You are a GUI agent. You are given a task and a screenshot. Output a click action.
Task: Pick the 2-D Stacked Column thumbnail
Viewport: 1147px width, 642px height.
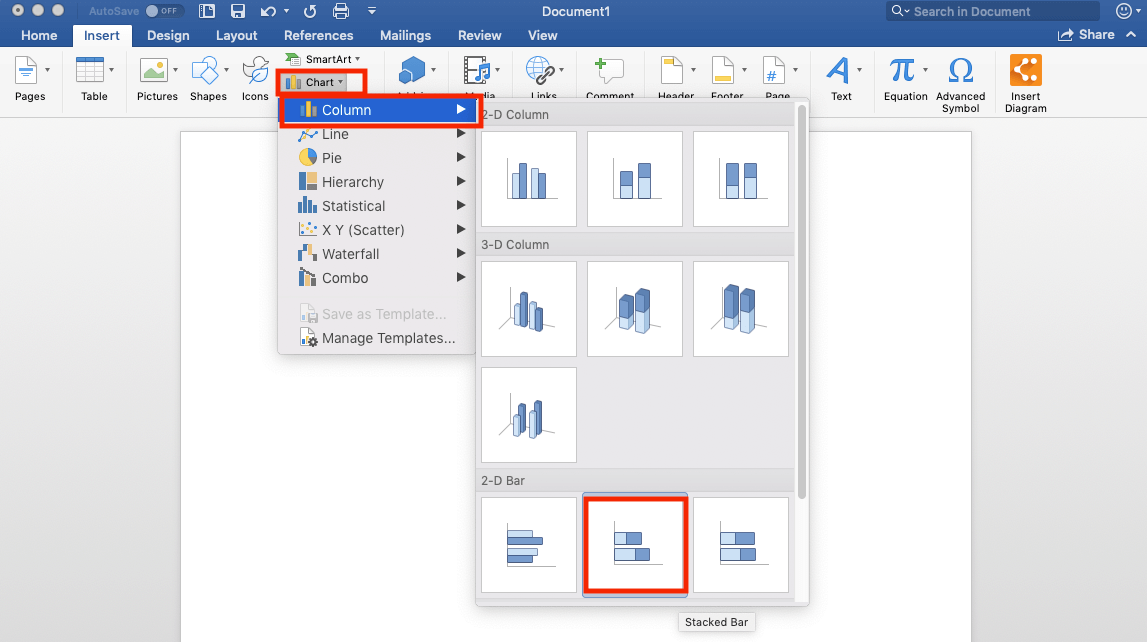coord(635,179)
